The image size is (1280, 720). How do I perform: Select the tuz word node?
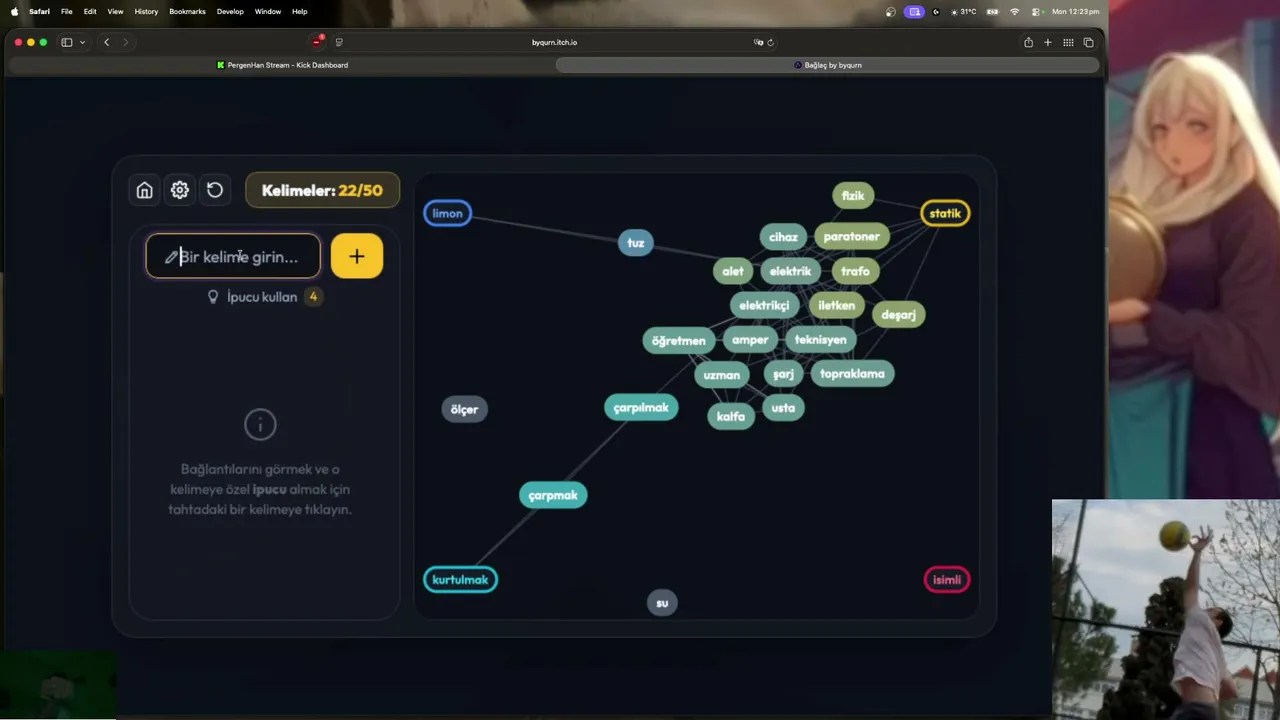[636, 243]
